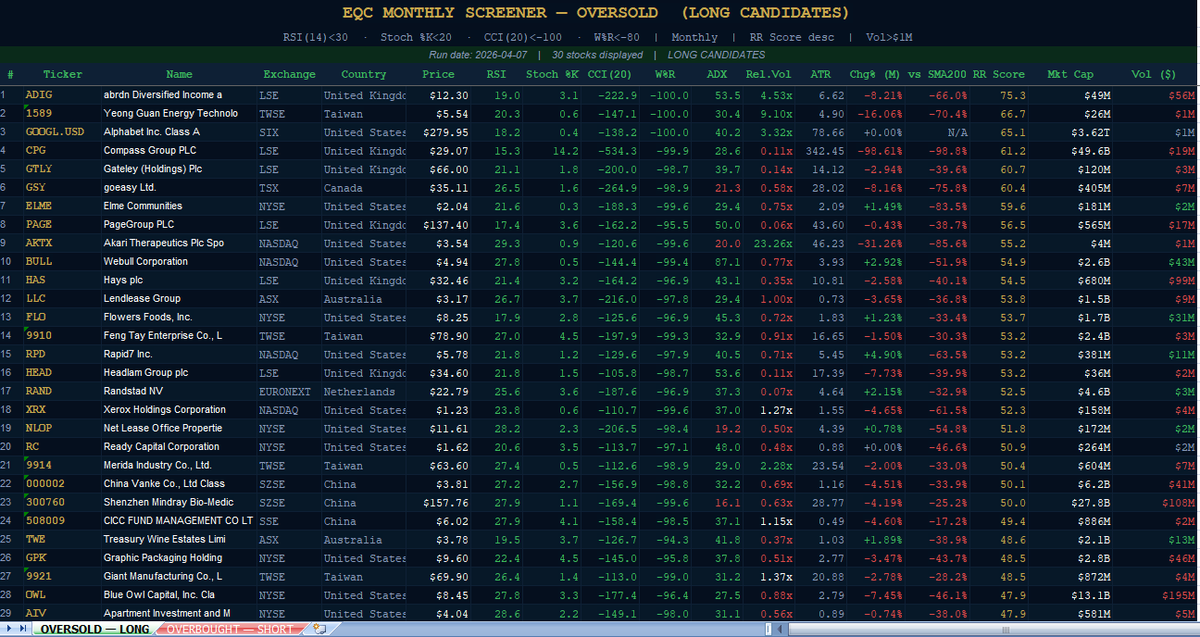Click the ATR cell 342.45

(821, 150)
